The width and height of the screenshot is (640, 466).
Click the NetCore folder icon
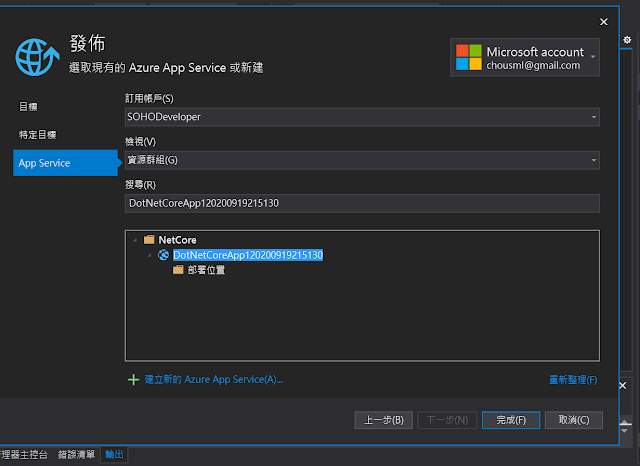pyautogui.click(x=149, y=240)
